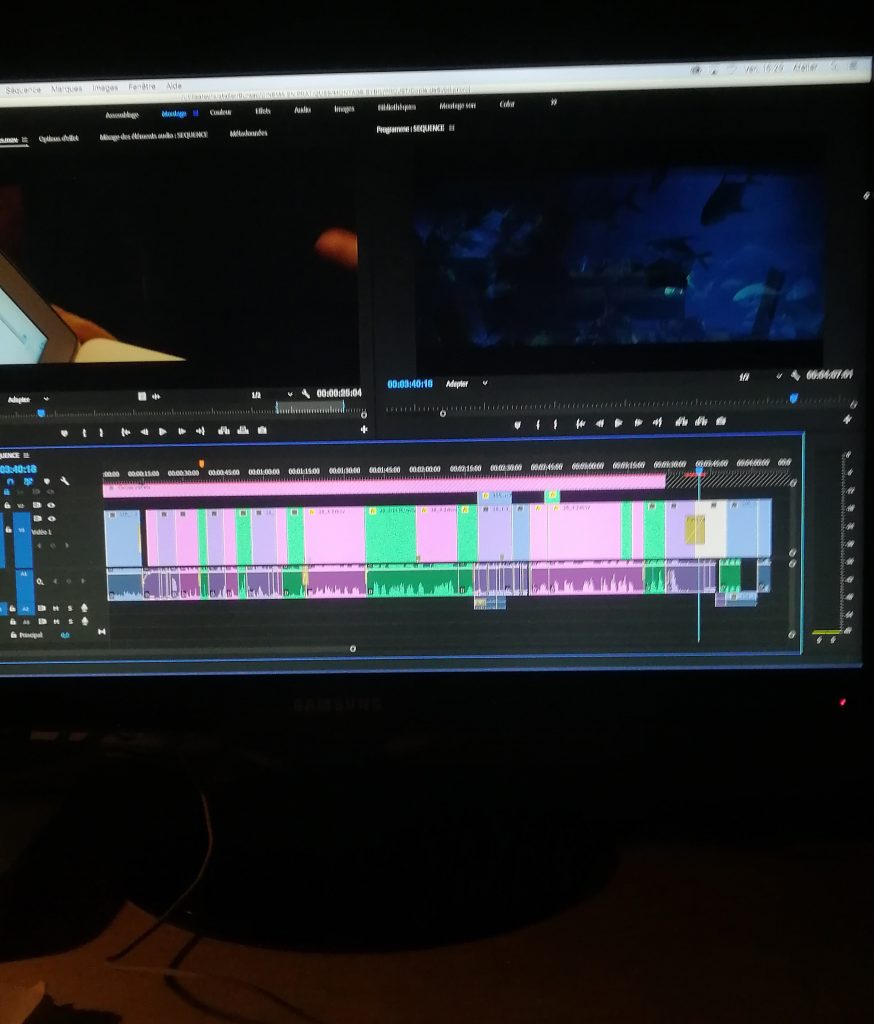Expand the workspace overflow chevron after Color

pyautogui.click(x=553, y=102)
